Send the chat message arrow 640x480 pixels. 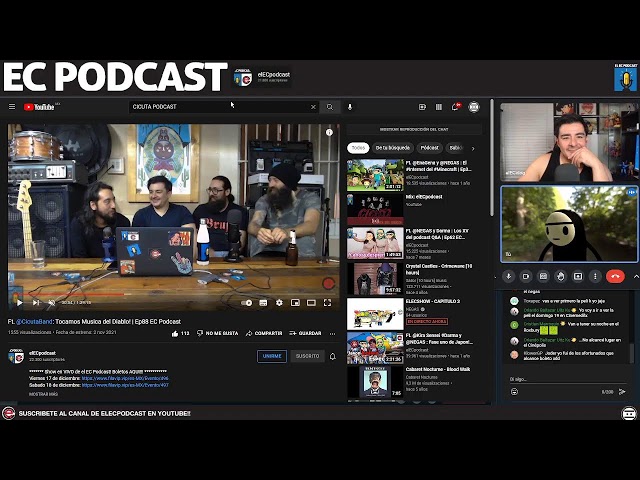tap(622, 392)
